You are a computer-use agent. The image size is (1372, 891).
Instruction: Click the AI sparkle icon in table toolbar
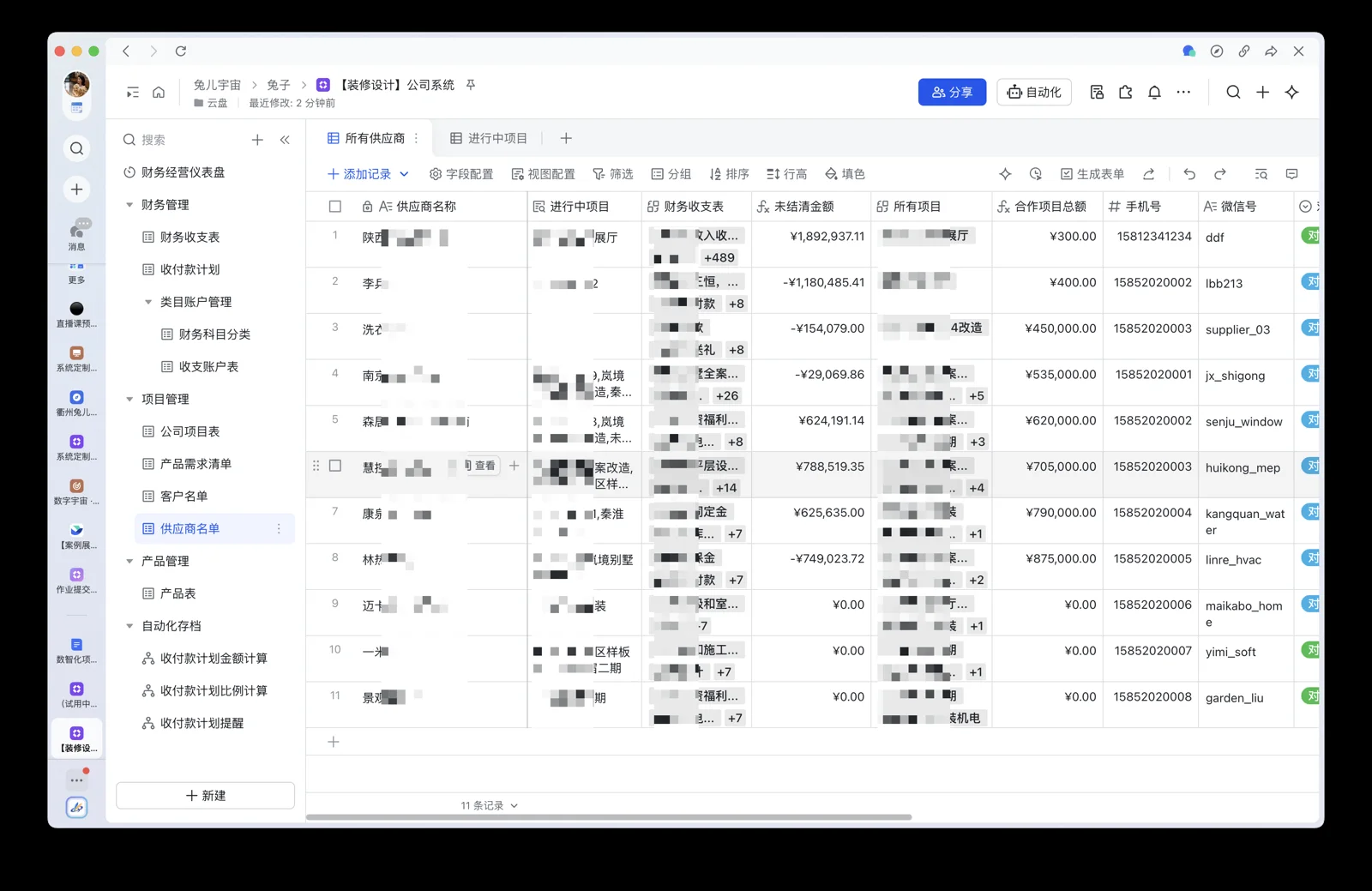[x=1005, y=174]
